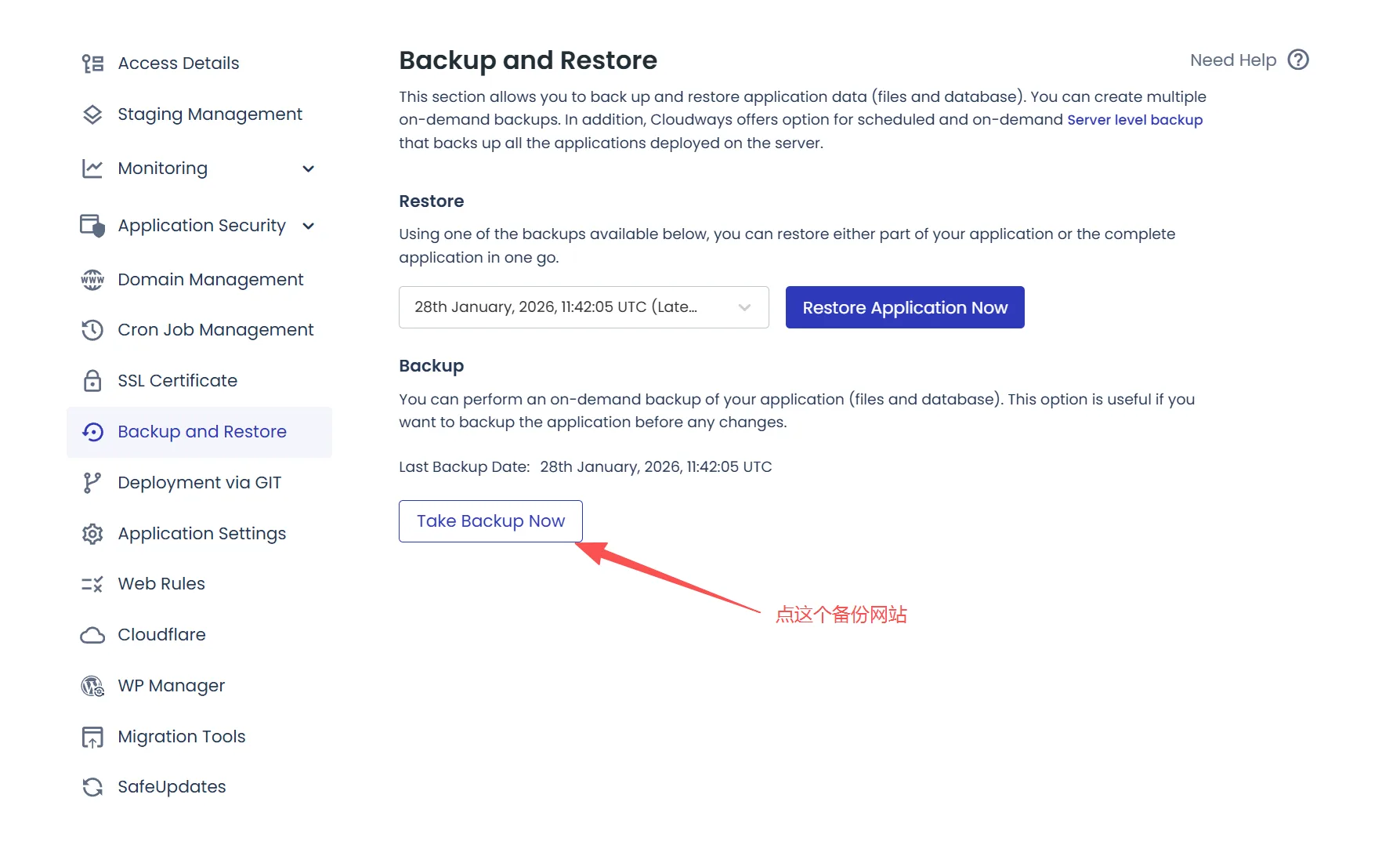
Task: Click the SSL Certificate padlock icon
Action: coord(92,381)
